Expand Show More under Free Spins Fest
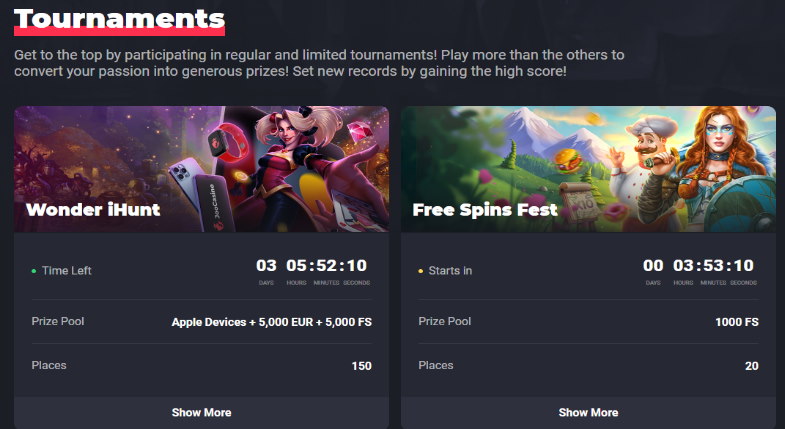Screen dimensions: 785x429 click(x=588, y=412)
